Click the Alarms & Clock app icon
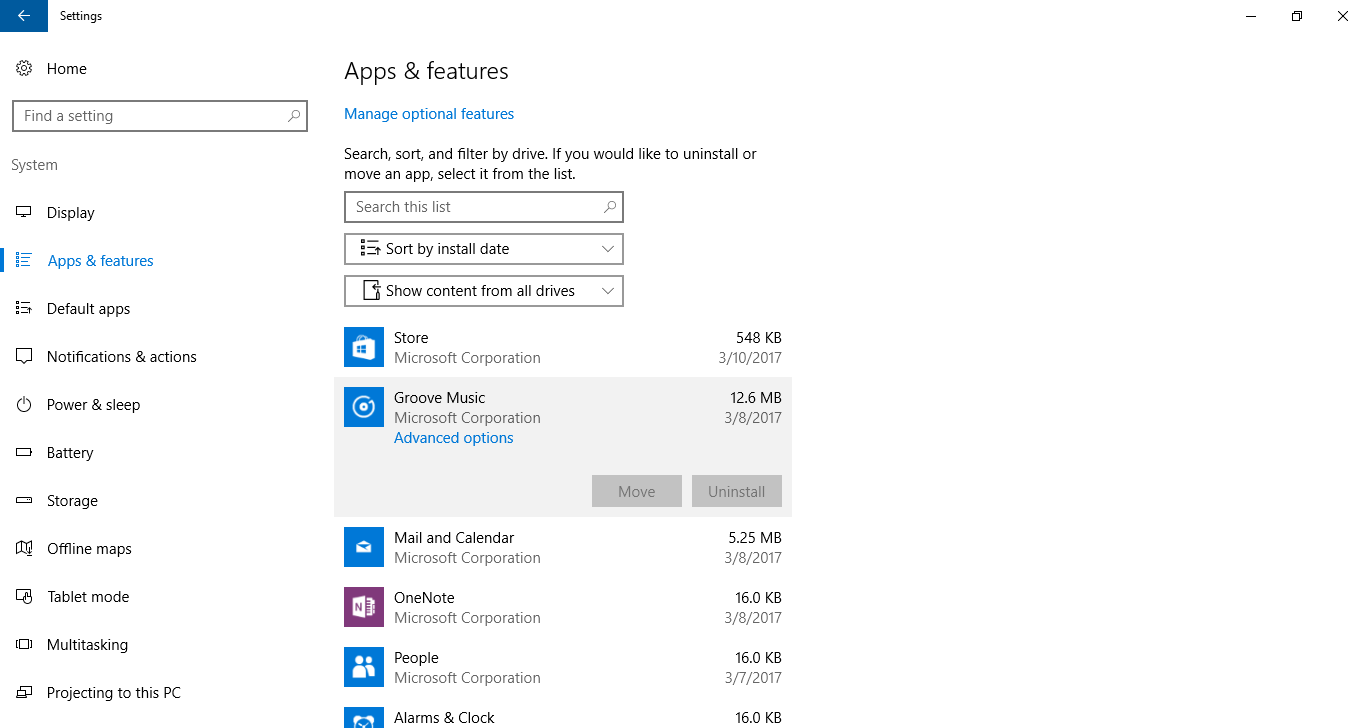The height and width of the screenshot is (728, 1366). pyautogui.click(x=364, y=718)
